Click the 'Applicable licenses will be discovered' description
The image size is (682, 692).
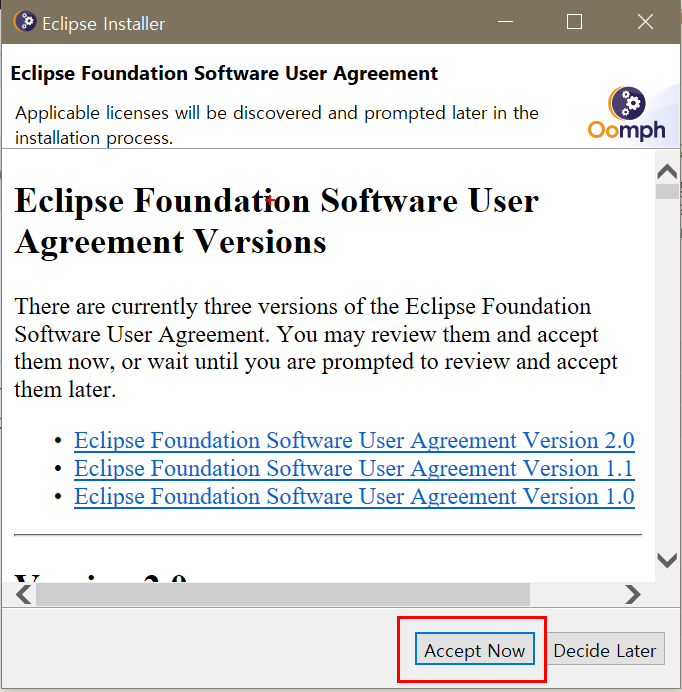[277, 125]
